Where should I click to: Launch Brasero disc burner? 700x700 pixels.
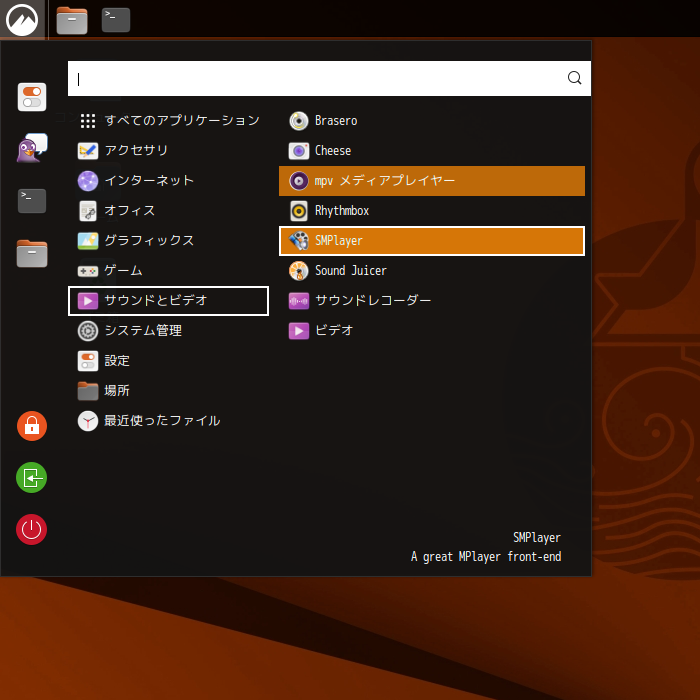(x=432, y=121)
